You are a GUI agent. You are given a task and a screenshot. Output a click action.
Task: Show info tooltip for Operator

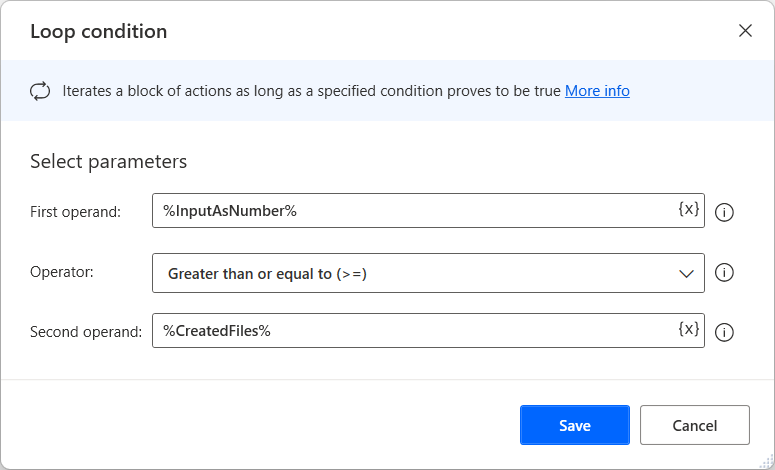pos(726,272)
